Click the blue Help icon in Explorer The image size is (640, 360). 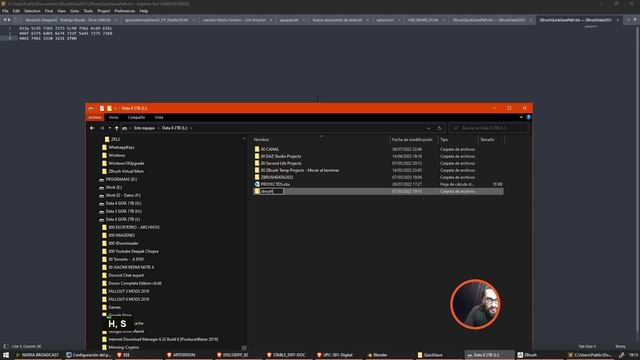(528, 118)
